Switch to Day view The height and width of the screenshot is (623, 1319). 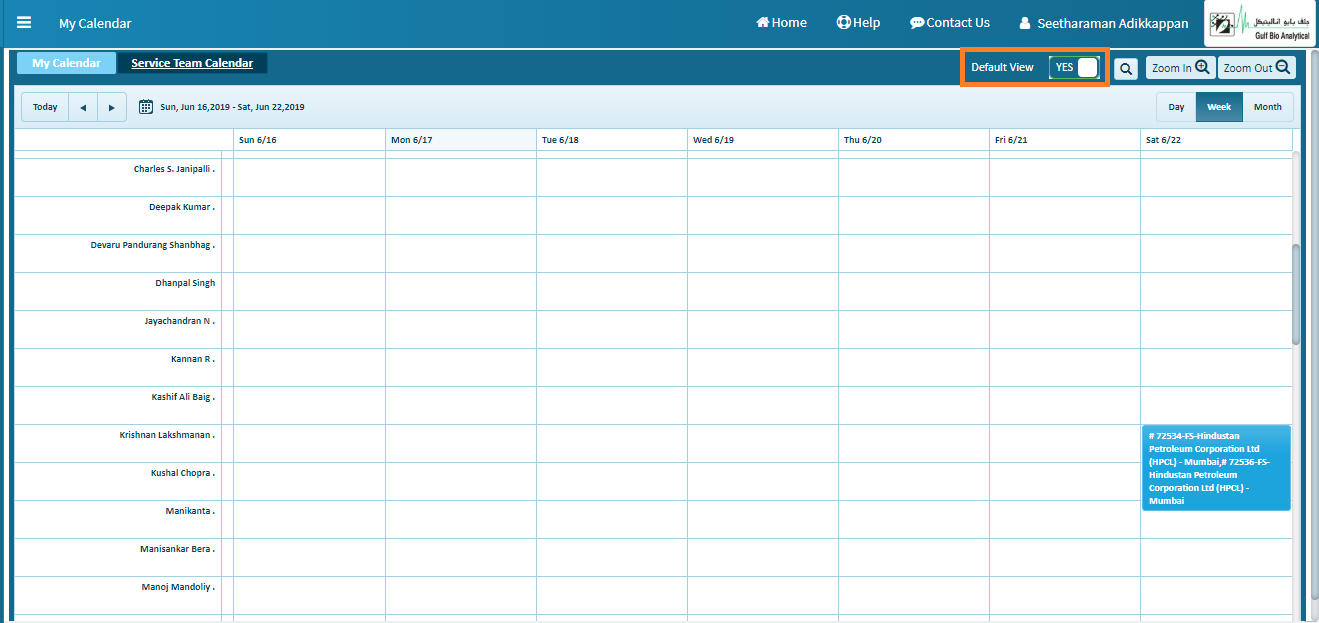(x=1176, y=107)
